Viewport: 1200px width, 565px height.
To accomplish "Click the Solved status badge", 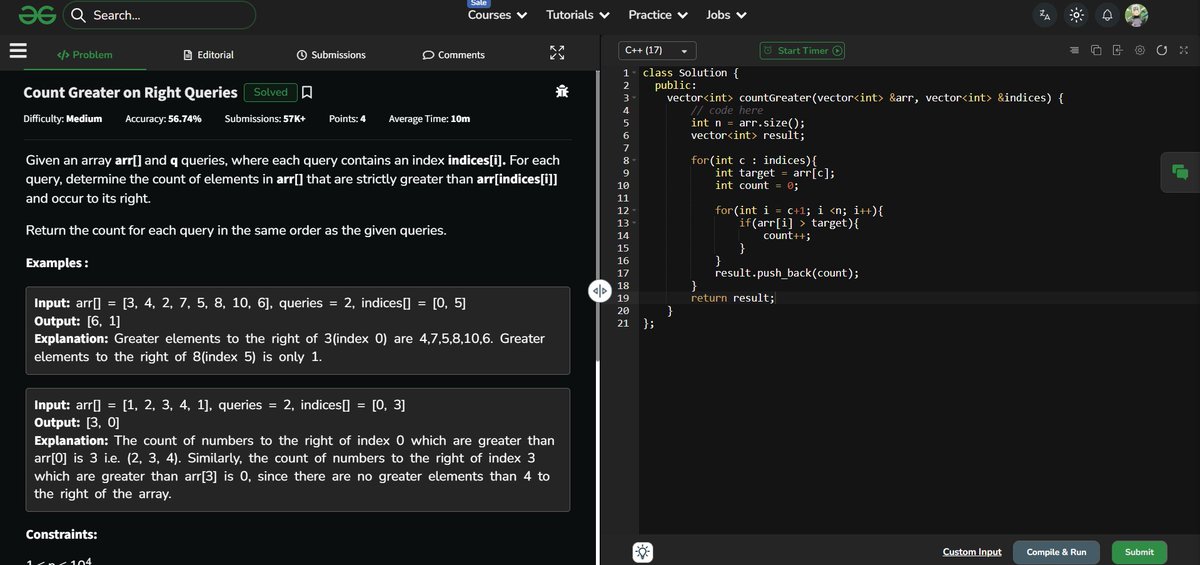I will (270, 92).
